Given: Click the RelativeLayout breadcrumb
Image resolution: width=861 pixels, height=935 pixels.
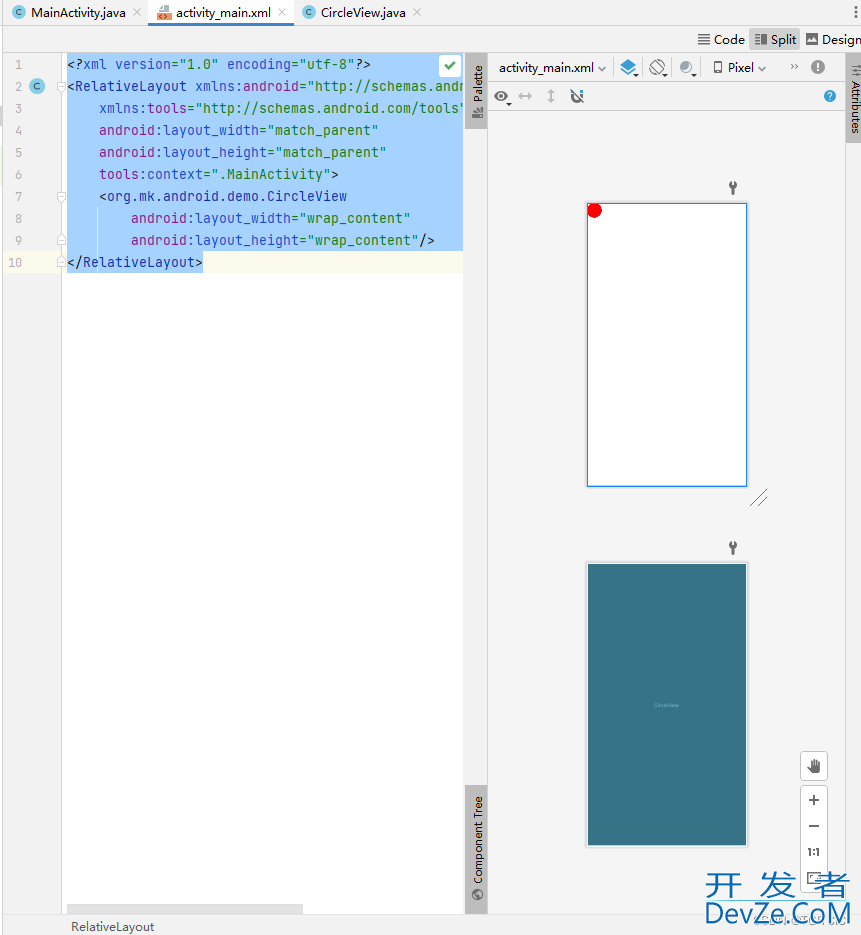Looking at the screenshot, I should coord(112,926).
